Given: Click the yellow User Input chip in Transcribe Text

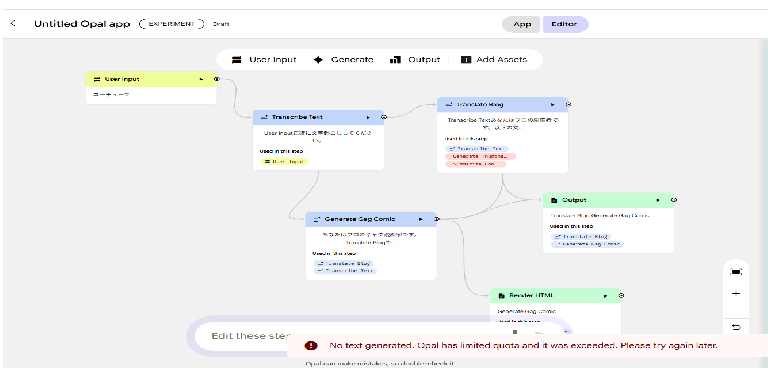Looking at the screenshot, I should coord(284,161).
